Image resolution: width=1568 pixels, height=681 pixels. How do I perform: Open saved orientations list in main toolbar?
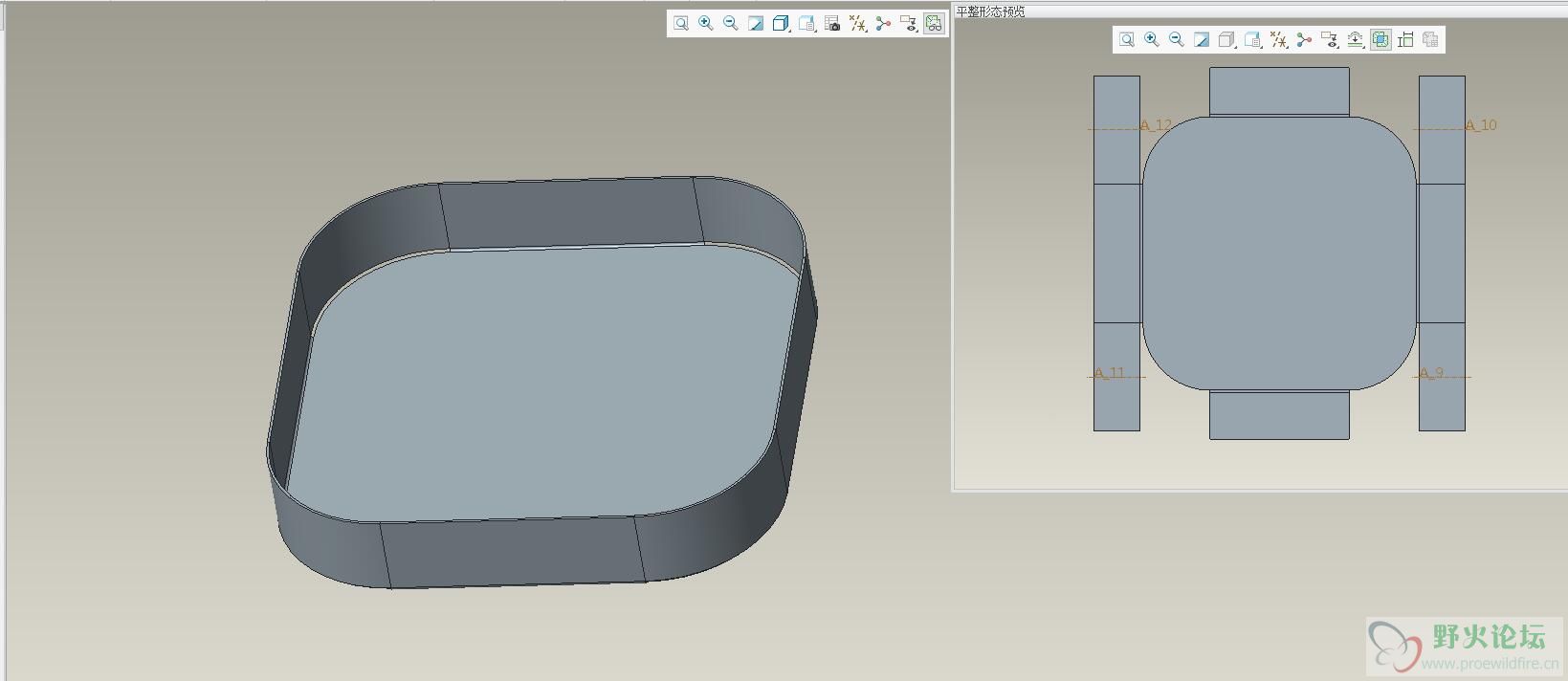[807, 24]
